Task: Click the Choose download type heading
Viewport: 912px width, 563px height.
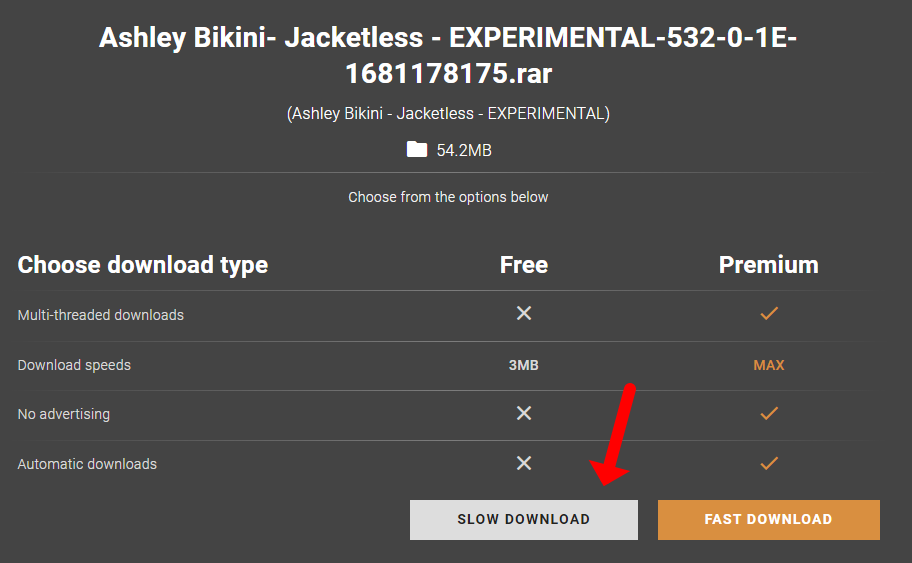Action: [x=143, y=265]
